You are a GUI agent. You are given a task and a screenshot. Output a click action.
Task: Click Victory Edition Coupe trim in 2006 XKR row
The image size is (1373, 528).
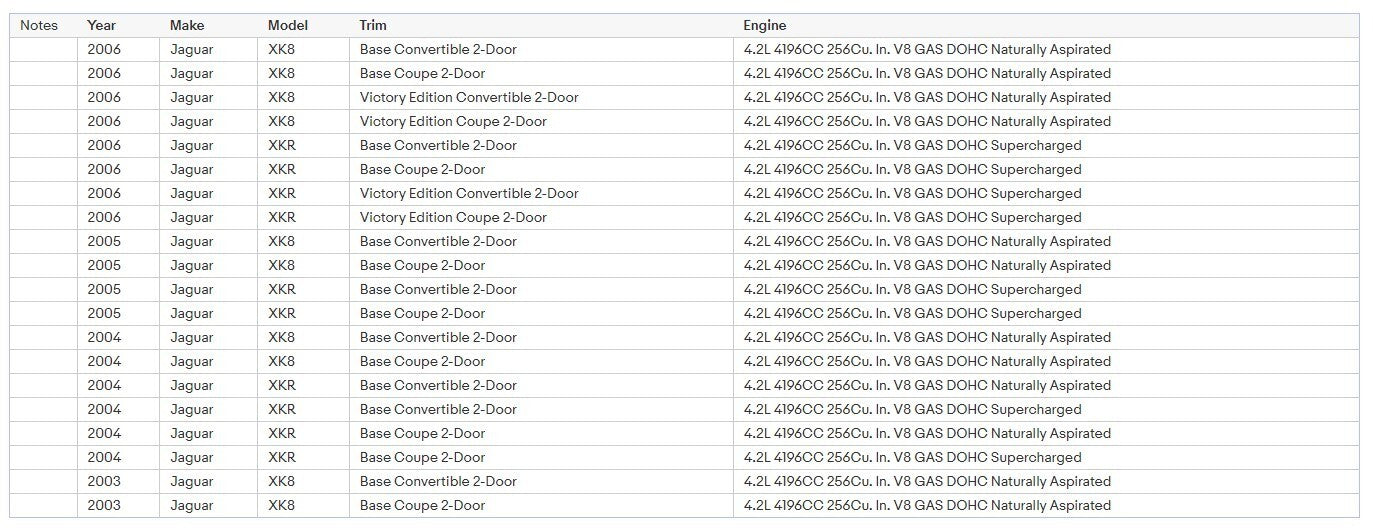453,217
